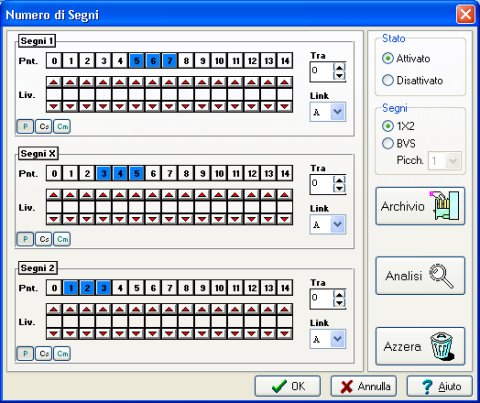Screen dimensions: 480x403
Task: Select the Disattivato radio button
Action: 413,80
